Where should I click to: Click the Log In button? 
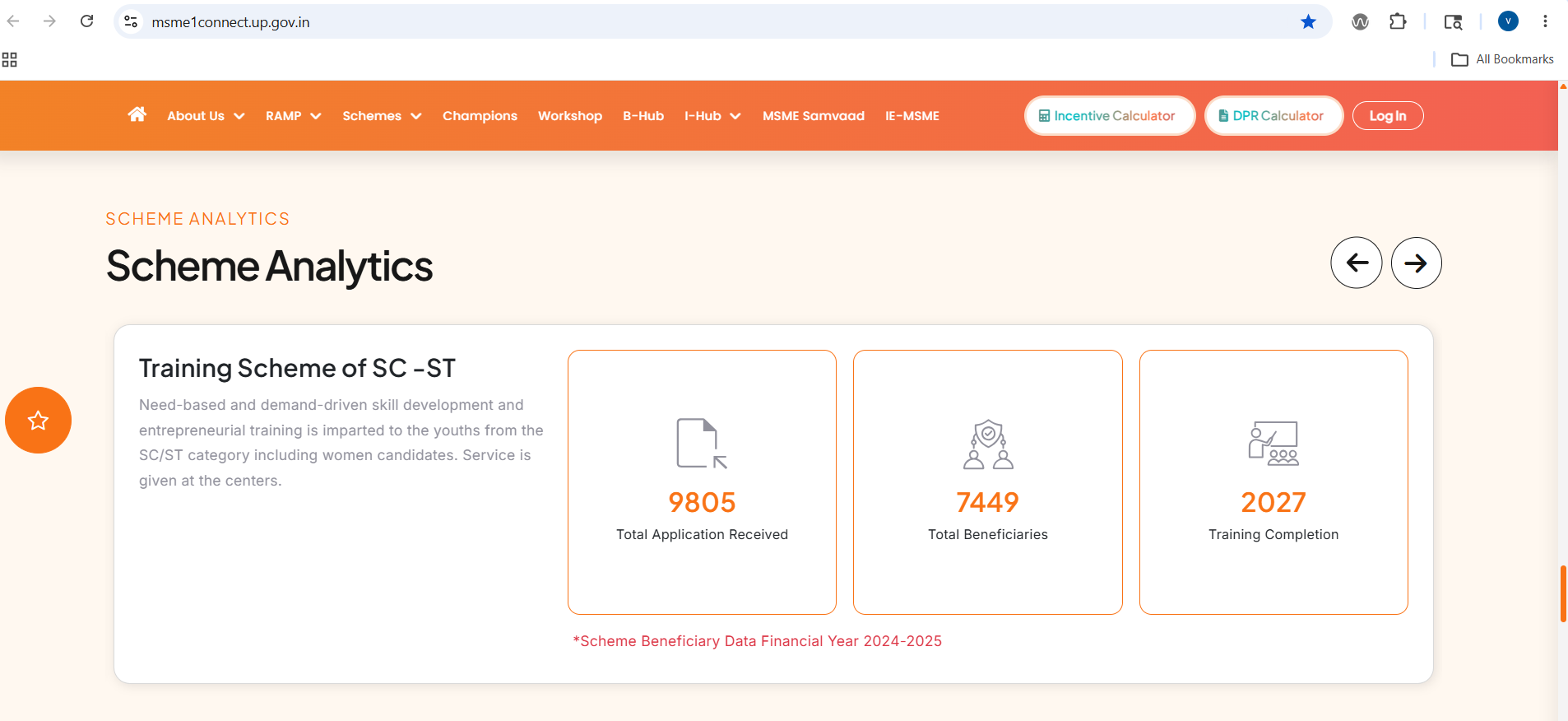point(1388,116)
